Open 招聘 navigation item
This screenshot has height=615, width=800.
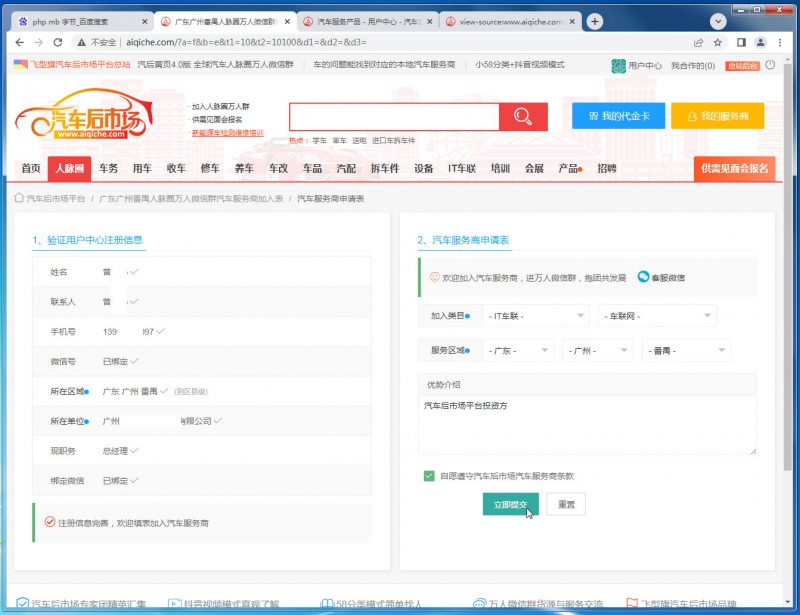point(607,168)
